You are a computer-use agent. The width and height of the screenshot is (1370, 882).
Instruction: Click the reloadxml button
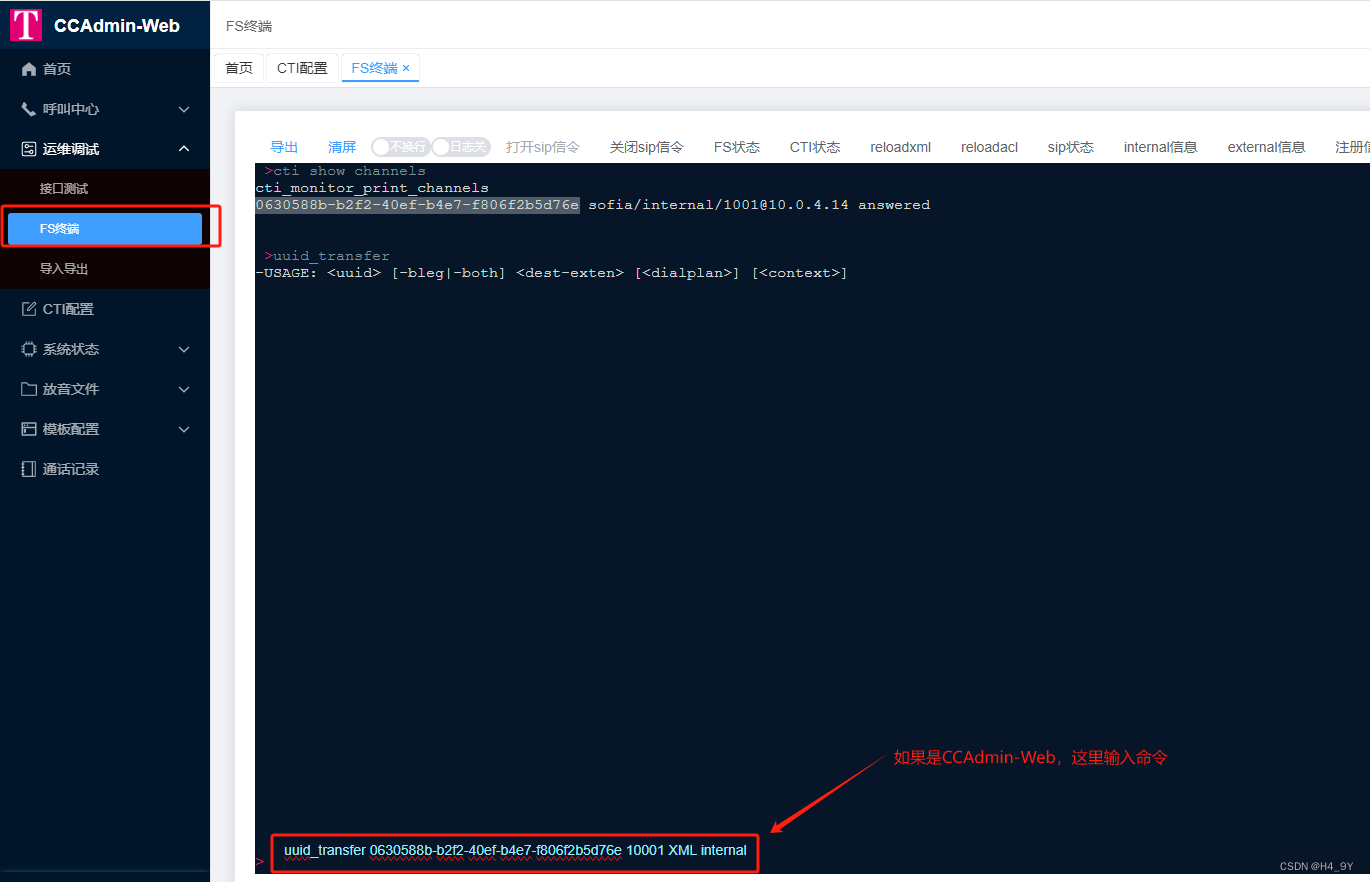(901, 147)
